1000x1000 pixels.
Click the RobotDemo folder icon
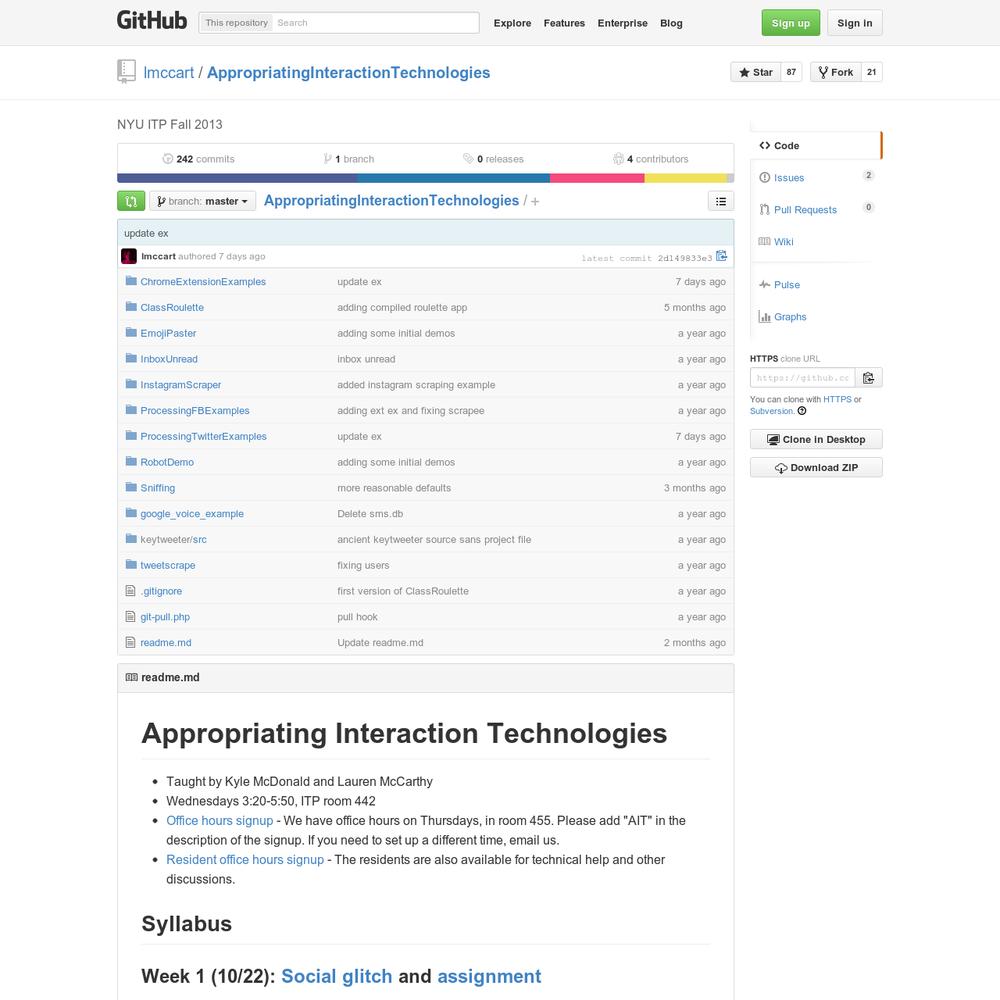click(x=131, y=462)
